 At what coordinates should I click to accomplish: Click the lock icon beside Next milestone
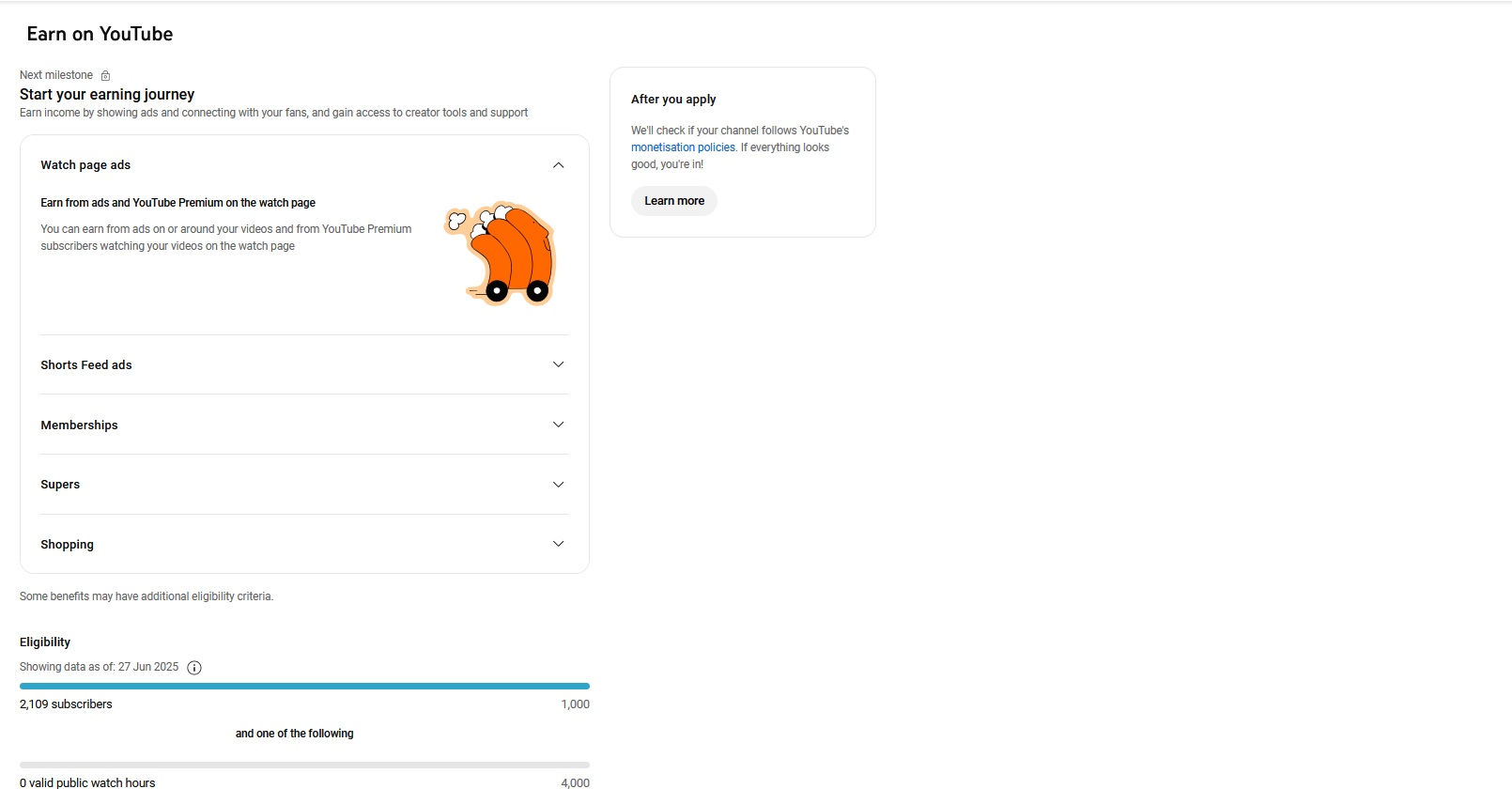(105, 75)
